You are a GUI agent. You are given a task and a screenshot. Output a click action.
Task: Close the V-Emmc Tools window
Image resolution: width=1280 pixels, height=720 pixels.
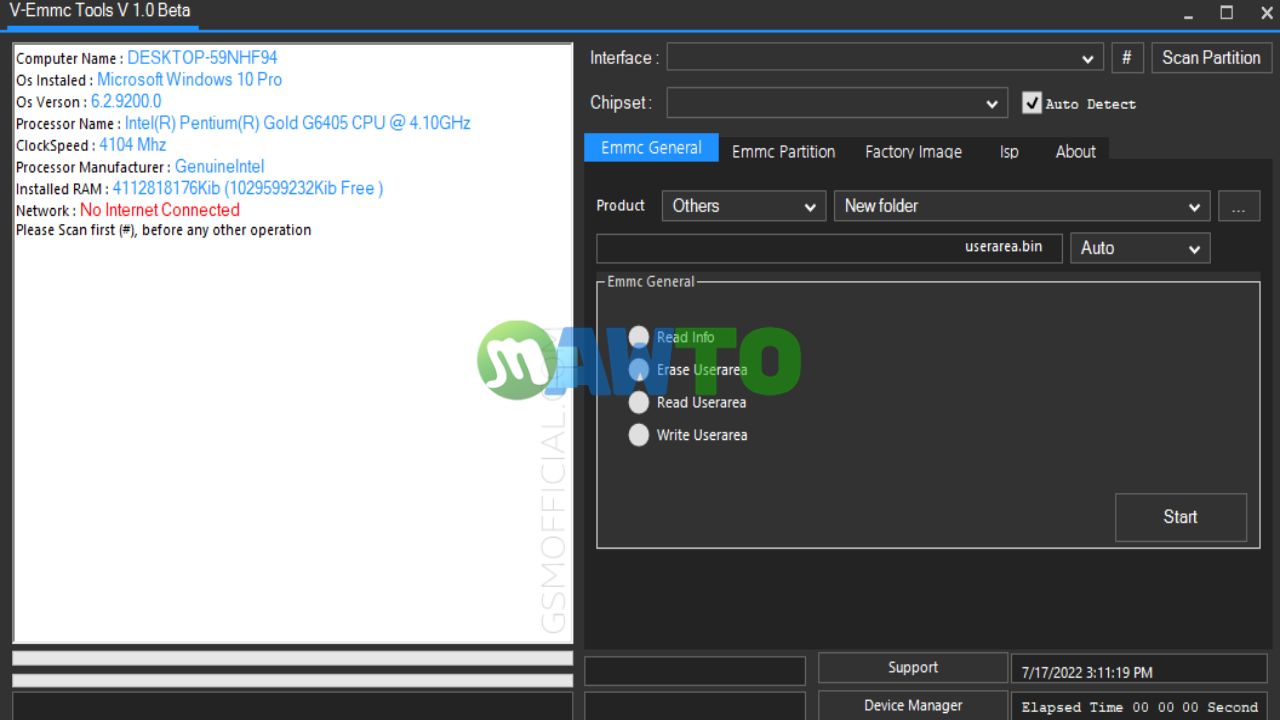tap(1266, 13)
